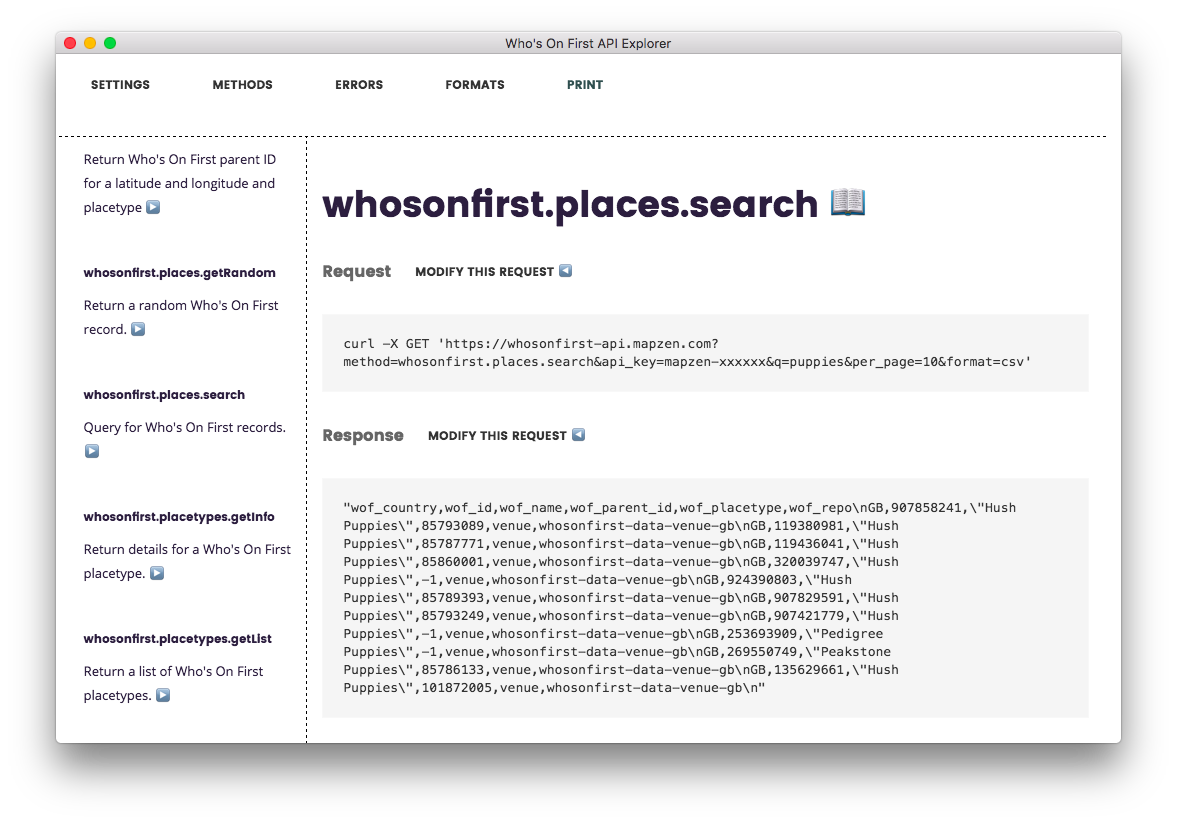Click 'Return Who's On First parent ID' description
1177x823 pixels.
point(179,183)
